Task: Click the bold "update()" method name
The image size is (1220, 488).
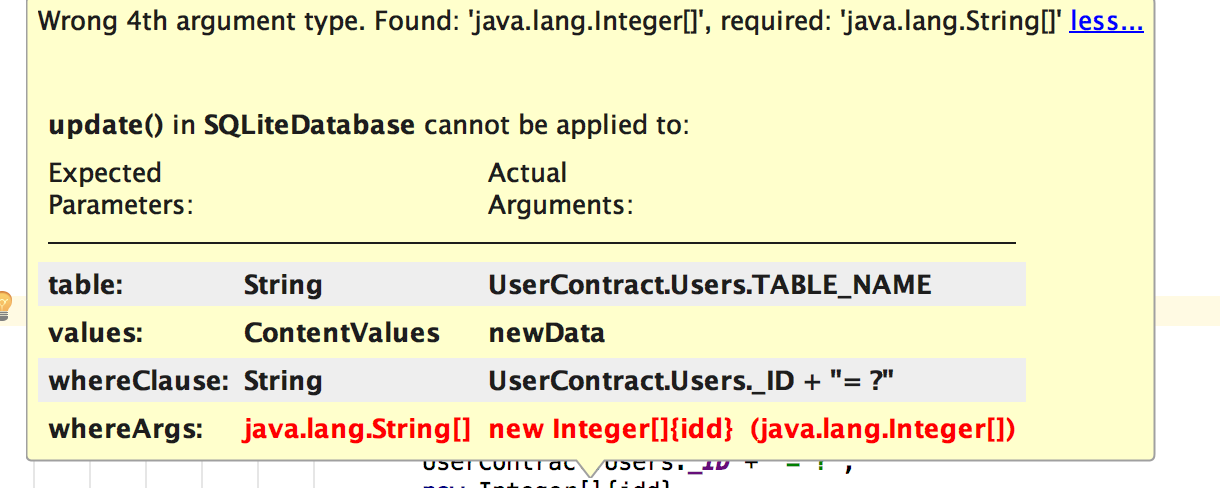Action: click(105, 126)
